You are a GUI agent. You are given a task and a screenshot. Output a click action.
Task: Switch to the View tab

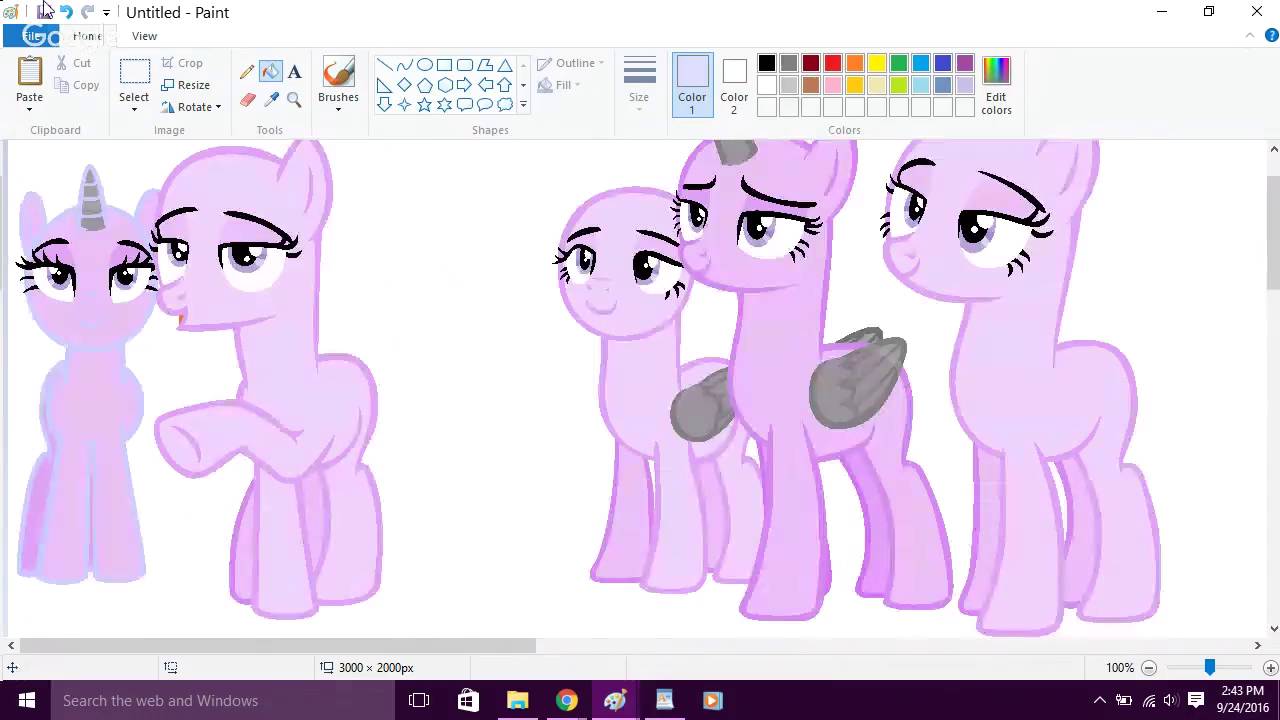tap(144, 36)
